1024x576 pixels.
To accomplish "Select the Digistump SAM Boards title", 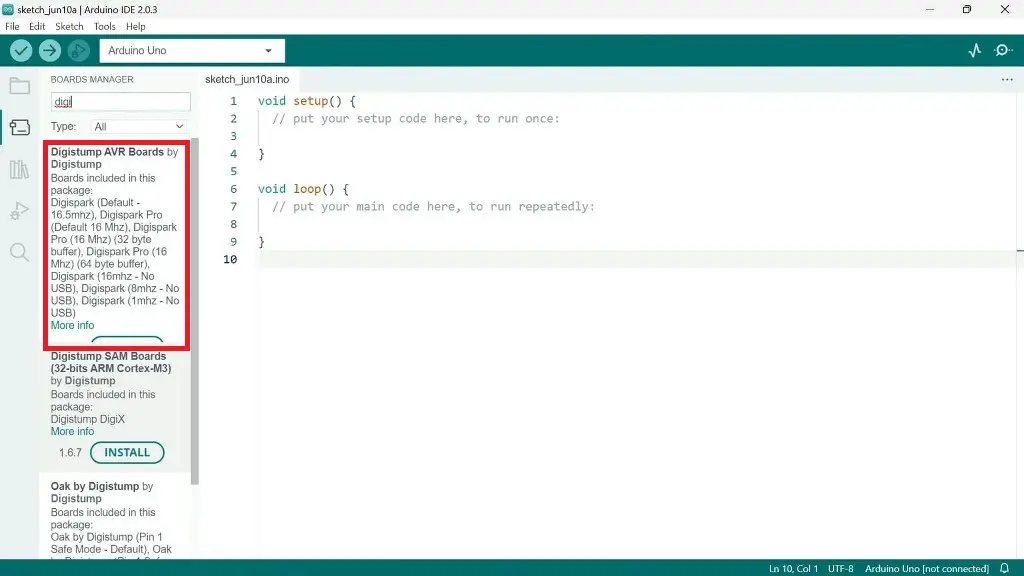I will point(111,362).
